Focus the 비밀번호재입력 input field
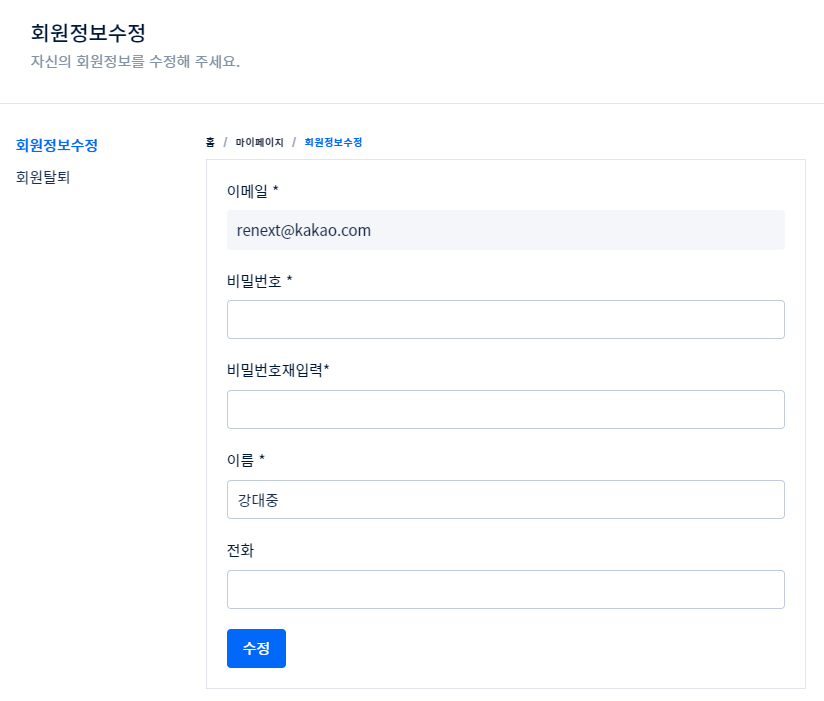This screenshot has height=701, width=824. click(506, 409)
